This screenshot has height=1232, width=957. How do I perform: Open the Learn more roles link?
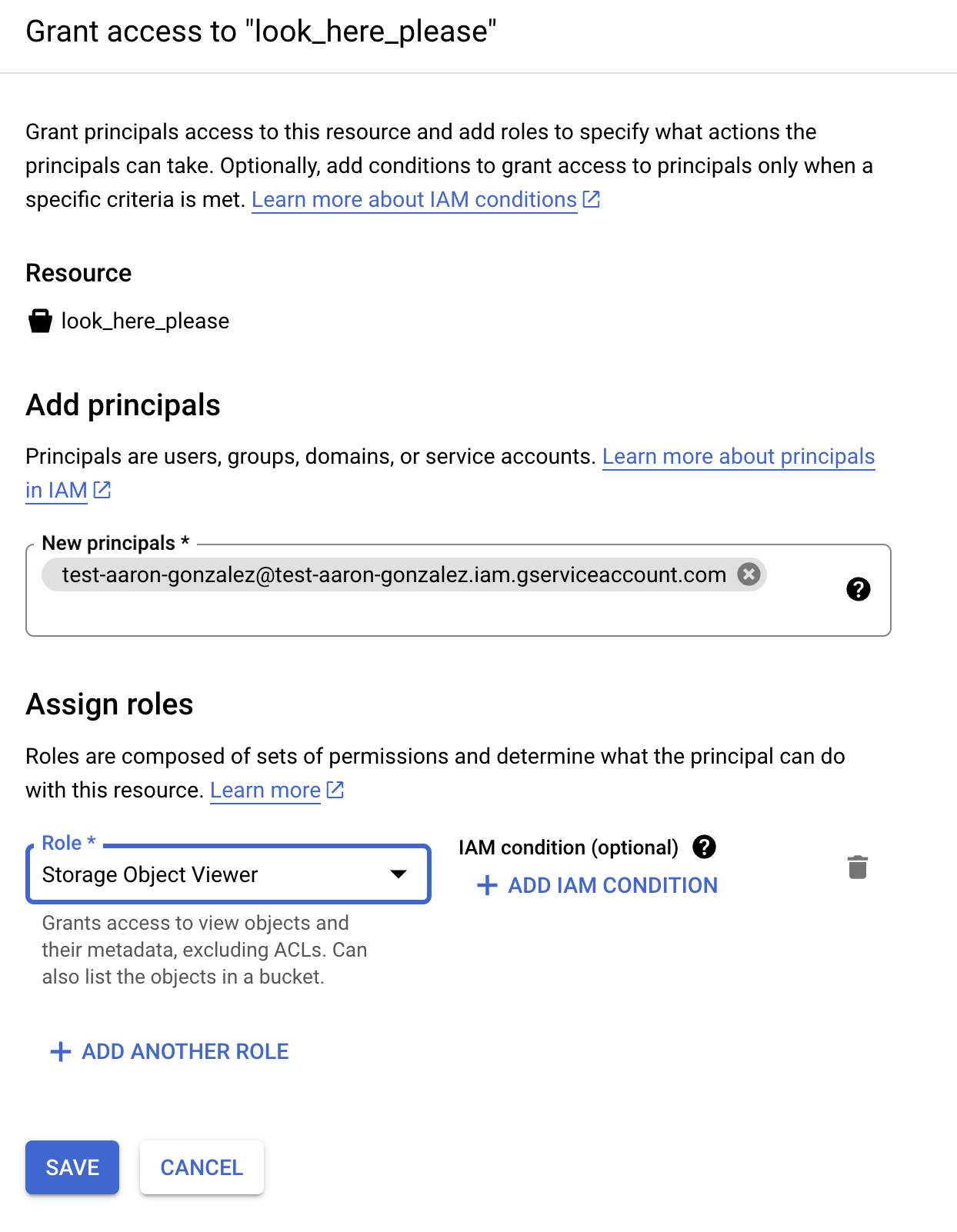265,790
